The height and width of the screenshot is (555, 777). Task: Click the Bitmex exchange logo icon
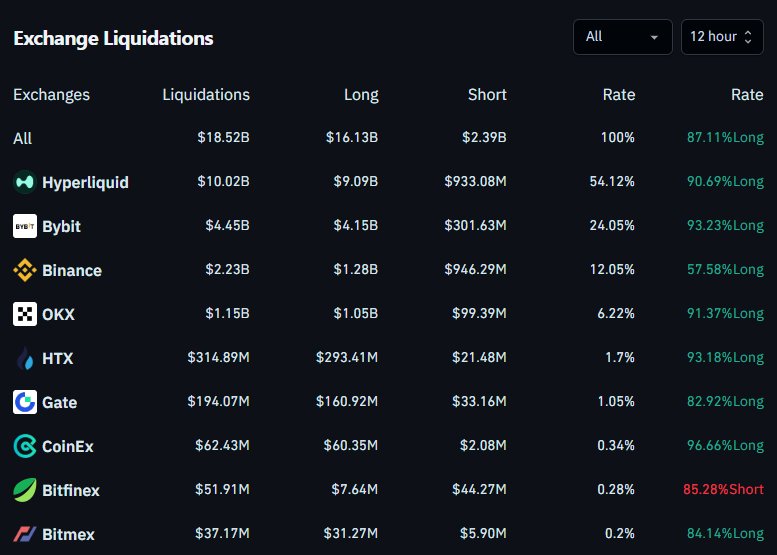24,534
